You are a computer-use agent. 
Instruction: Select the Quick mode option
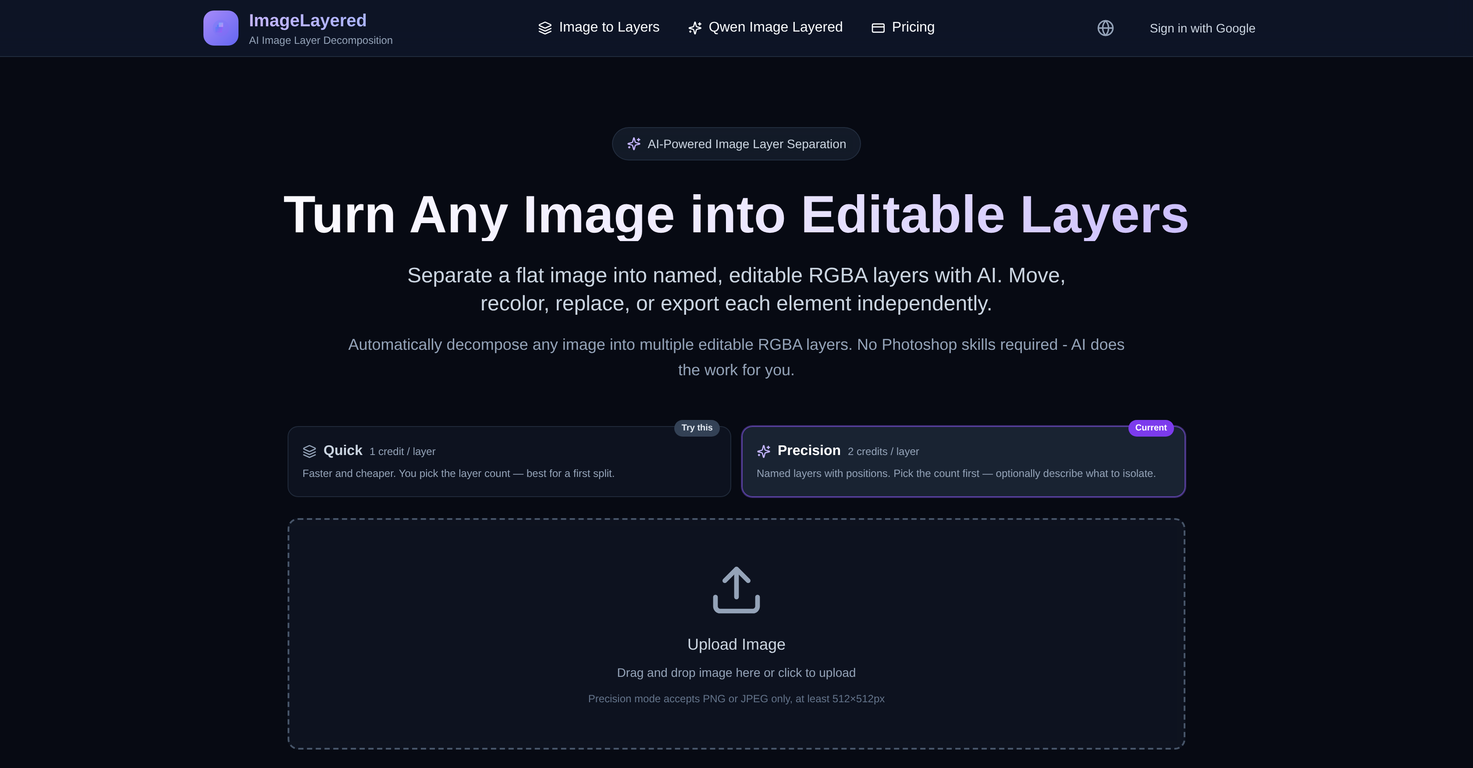[509, 461]
